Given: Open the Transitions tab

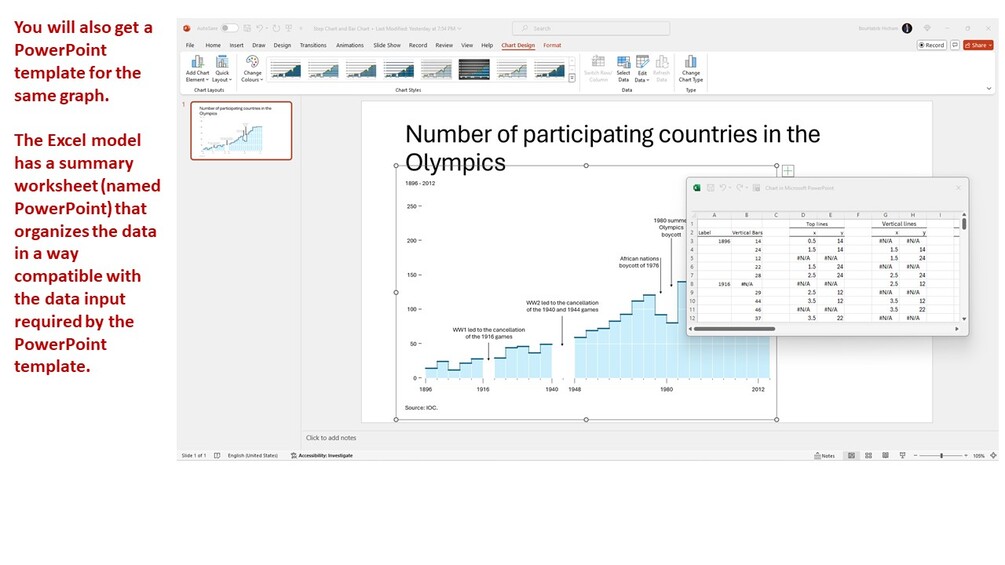Looking at the screenshot, I should 313,45.
